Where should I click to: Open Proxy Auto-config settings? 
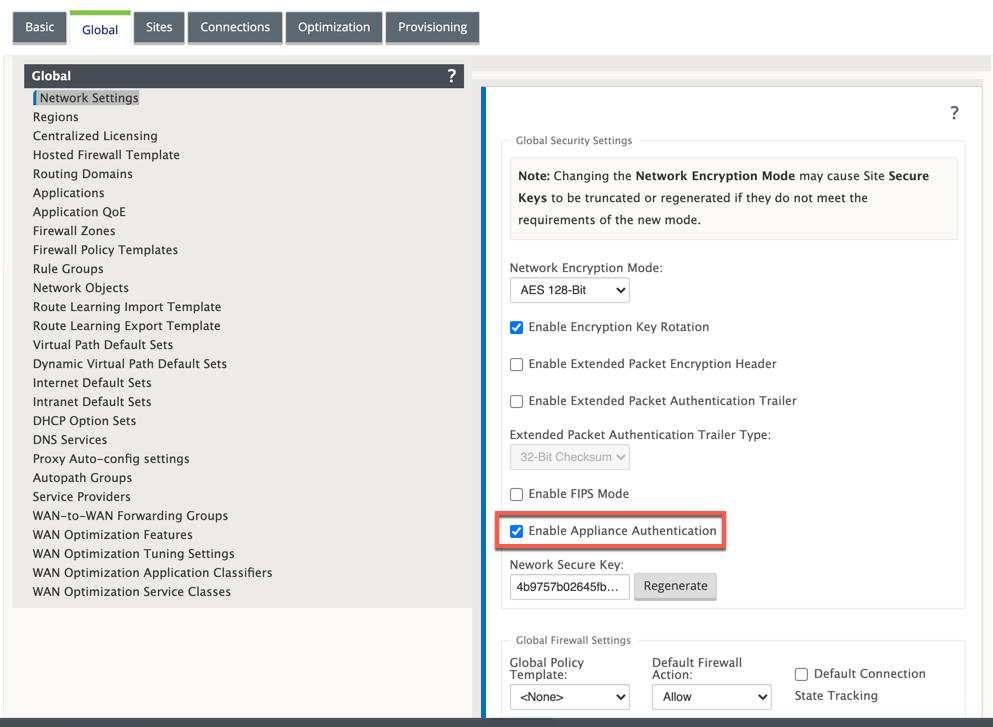111,459
